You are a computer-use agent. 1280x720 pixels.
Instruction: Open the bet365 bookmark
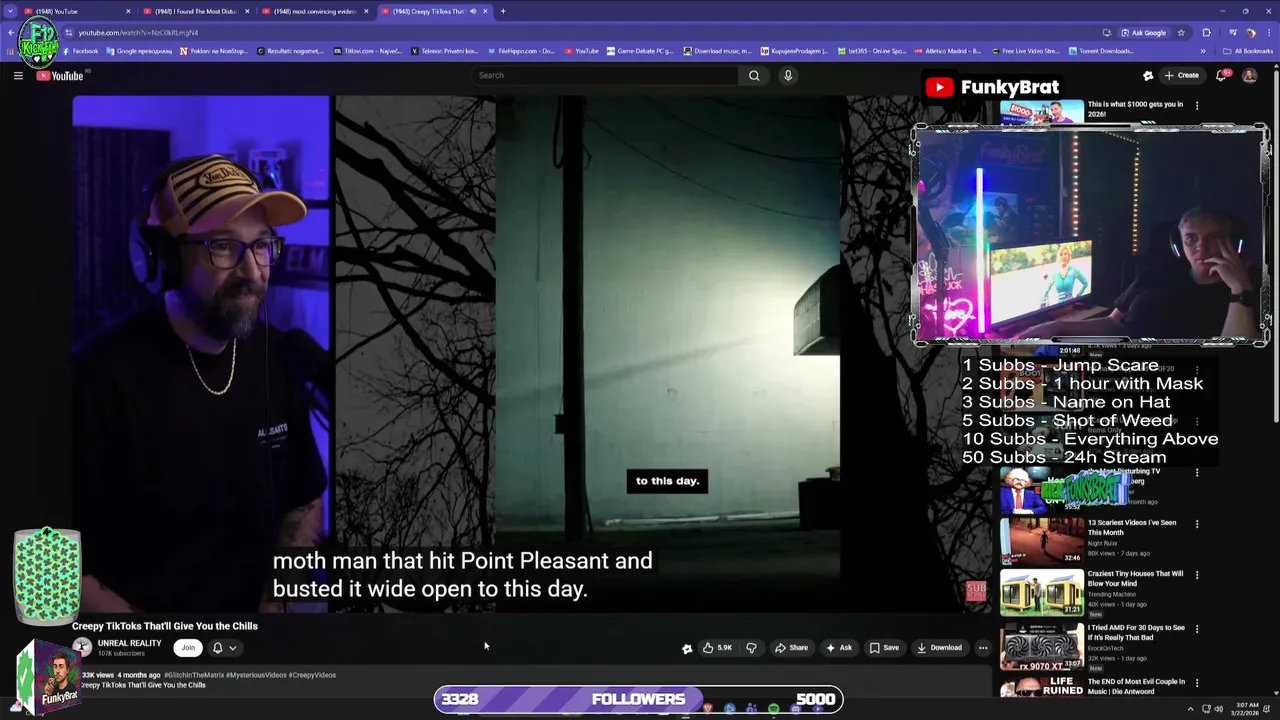(871, 51)
